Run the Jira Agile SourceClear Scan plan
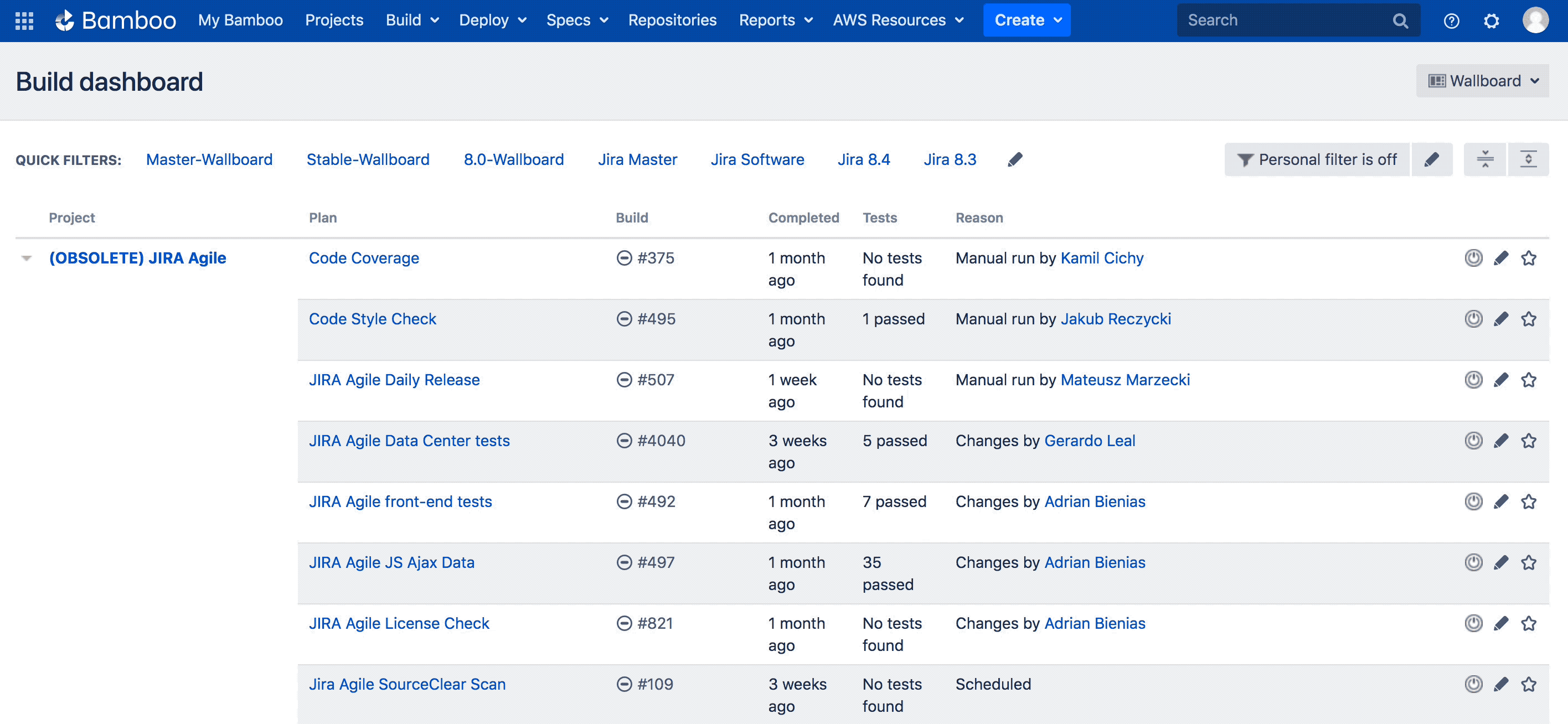Image resolution: width=1568 pixels, height=724 pixels. tap(1473, 684)
